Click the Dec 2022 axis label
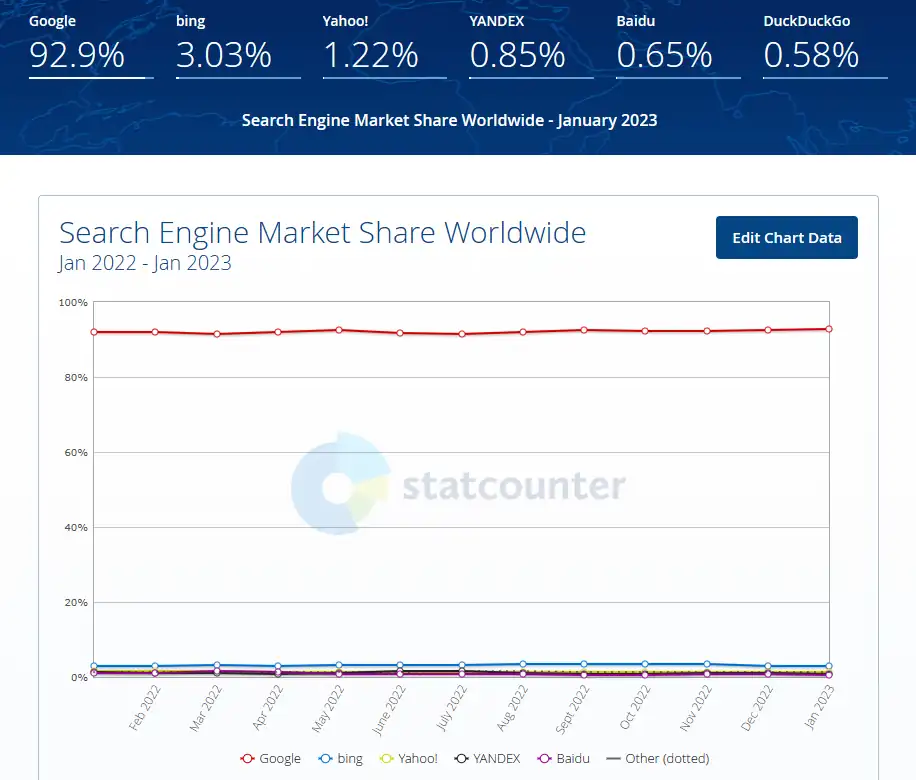The width and height of the screenshot is (916, 780). (x=757, y=708)
